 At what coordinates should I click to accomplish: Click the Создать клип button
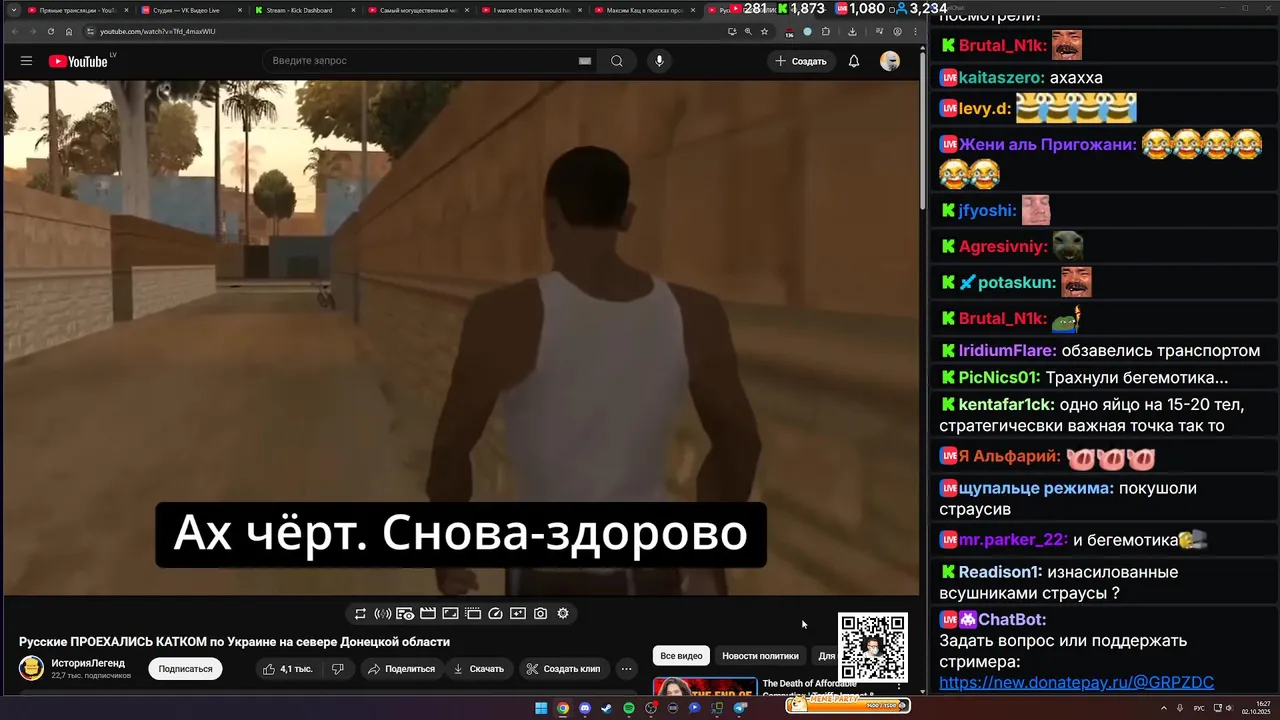563,669
